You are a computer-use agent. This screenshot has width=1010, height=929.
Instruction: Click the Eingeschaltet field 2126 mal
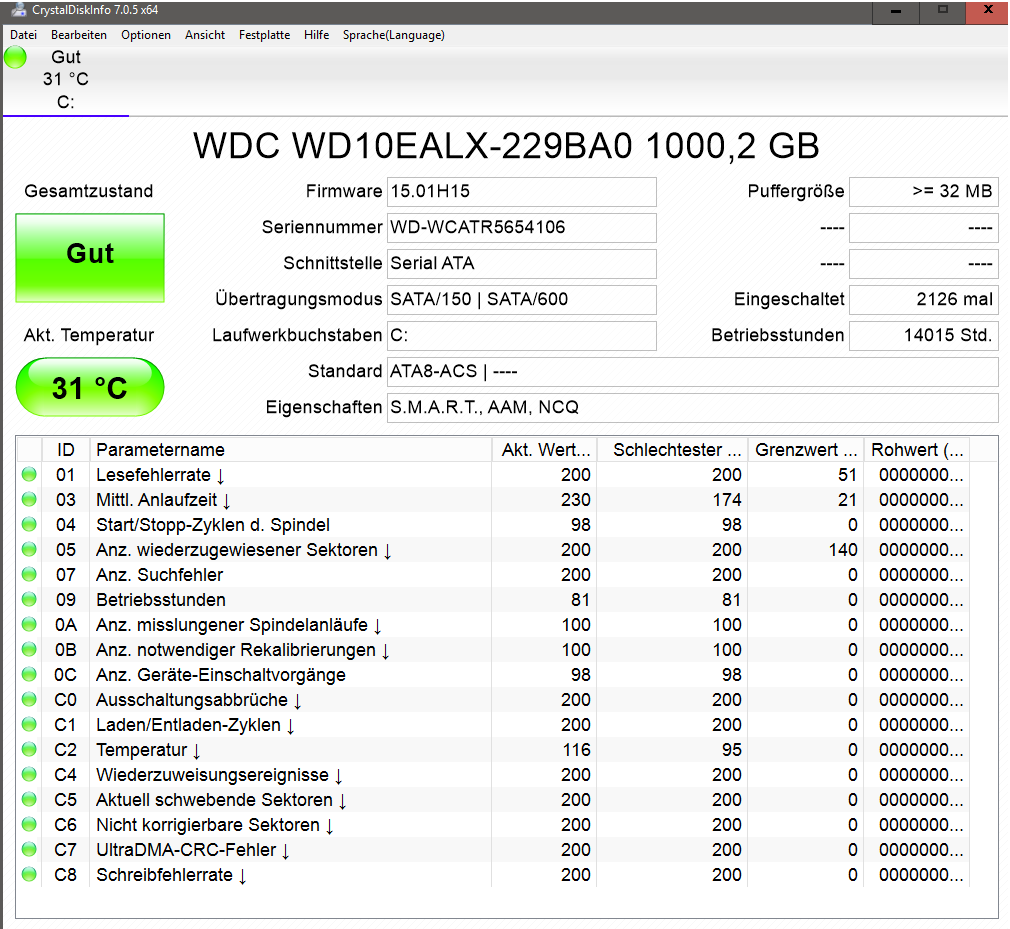click(924, 300)
